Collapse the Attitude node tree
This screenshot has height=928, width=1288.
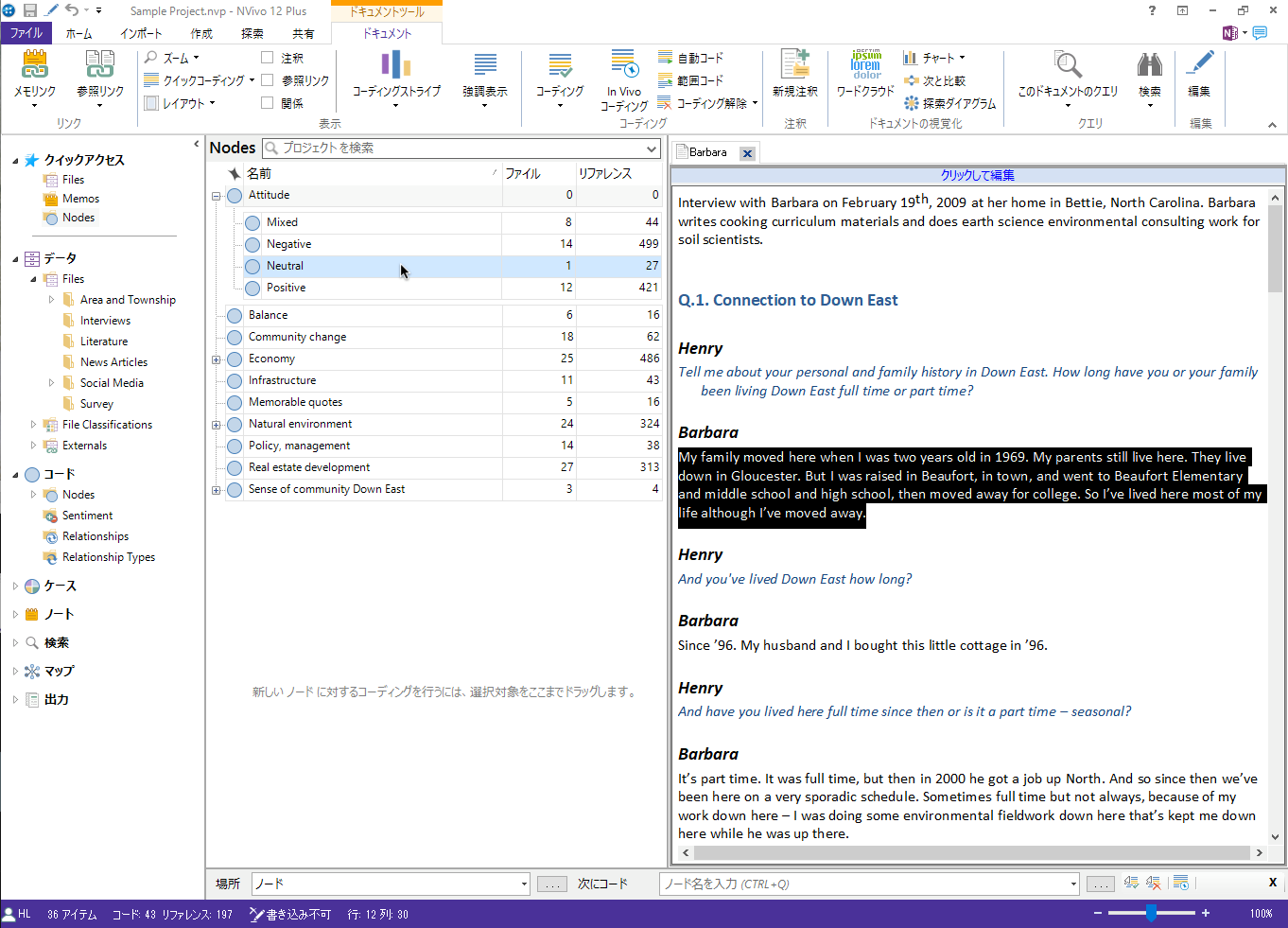pos(217,196)
